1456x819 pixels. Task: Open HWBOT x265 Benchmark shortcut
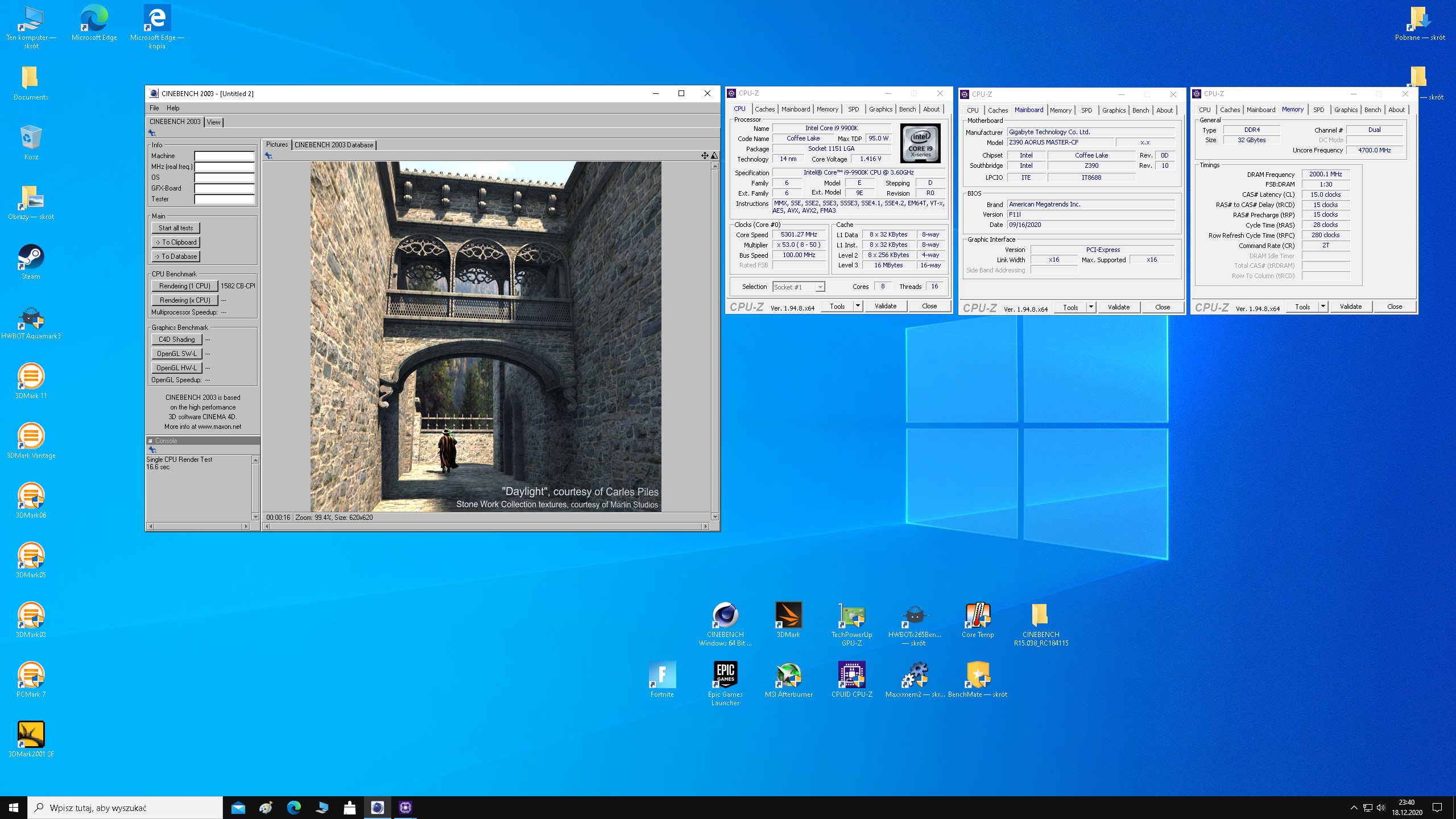pos(915,624)
